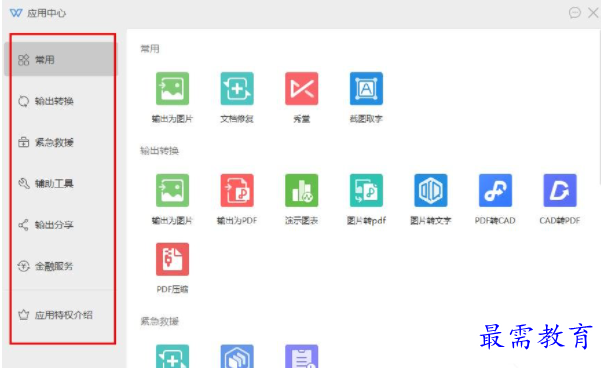This screenshot has width=601, height=368.
Task: Open the 演示图表 chart tool
Action: click(302, 191)
